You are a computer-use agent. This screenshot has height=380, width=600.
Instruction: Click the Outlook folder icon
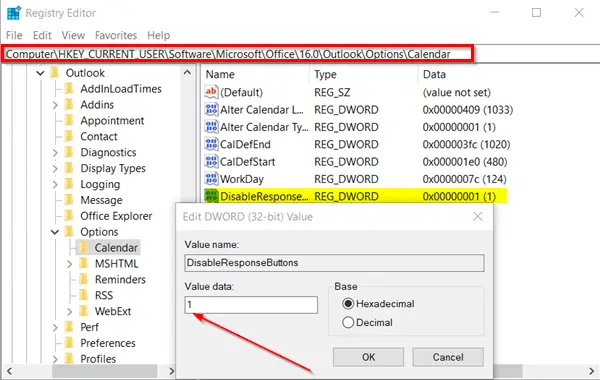coord(55,72)
